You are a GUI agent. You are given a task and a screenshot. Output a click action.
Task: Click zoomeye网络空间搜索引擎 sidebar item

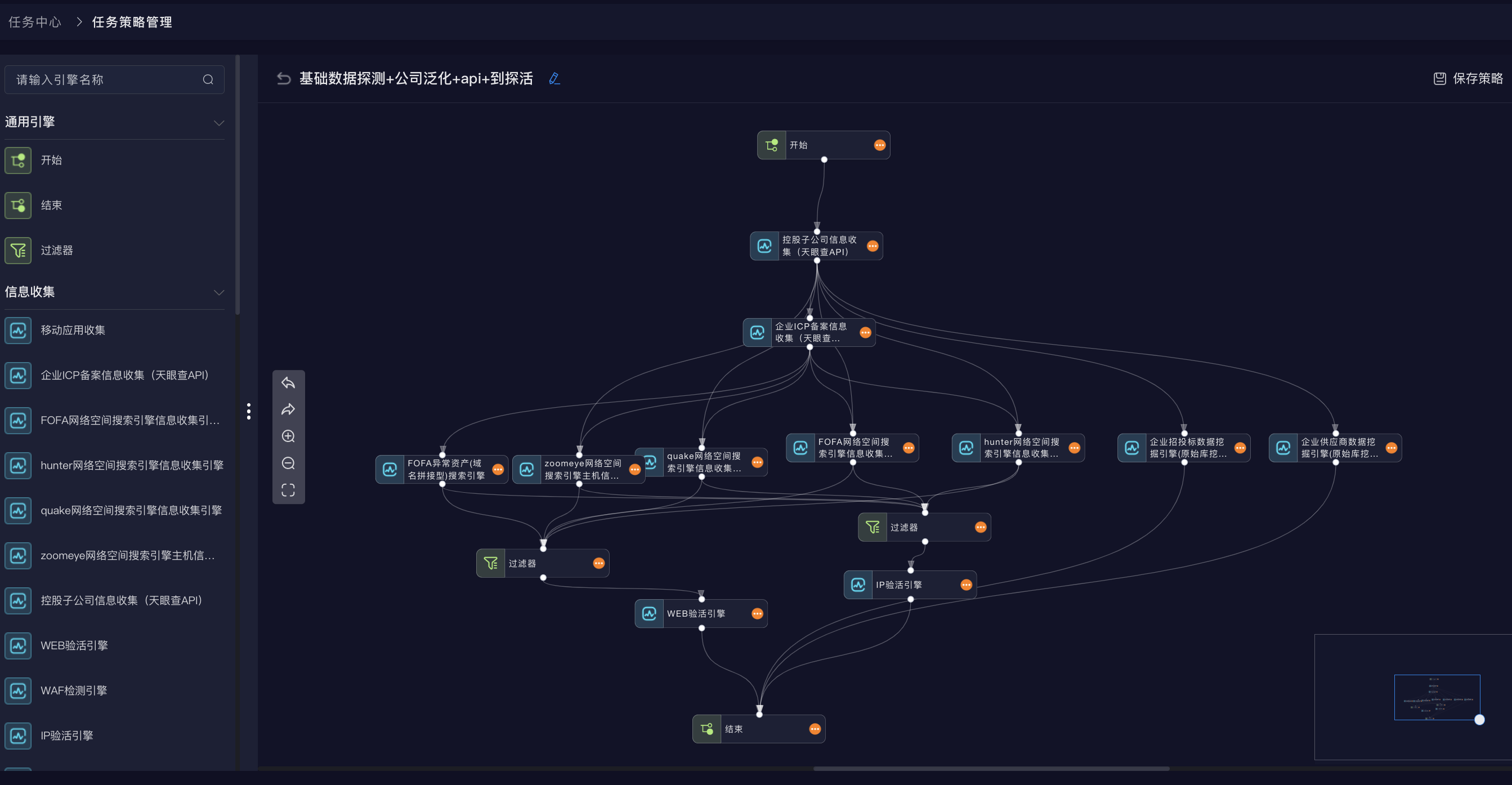coord(127,555)
